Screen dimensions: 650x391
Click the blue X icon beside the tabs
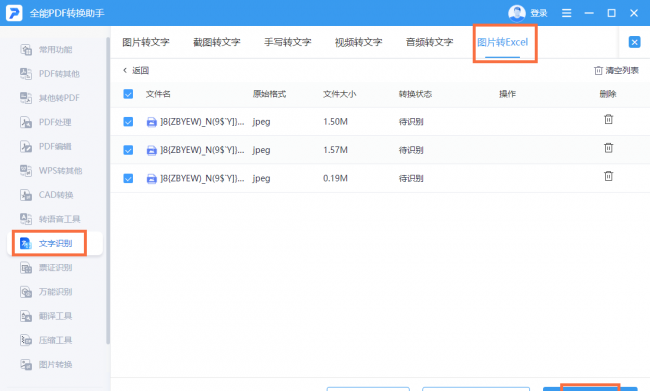(634, 42)
